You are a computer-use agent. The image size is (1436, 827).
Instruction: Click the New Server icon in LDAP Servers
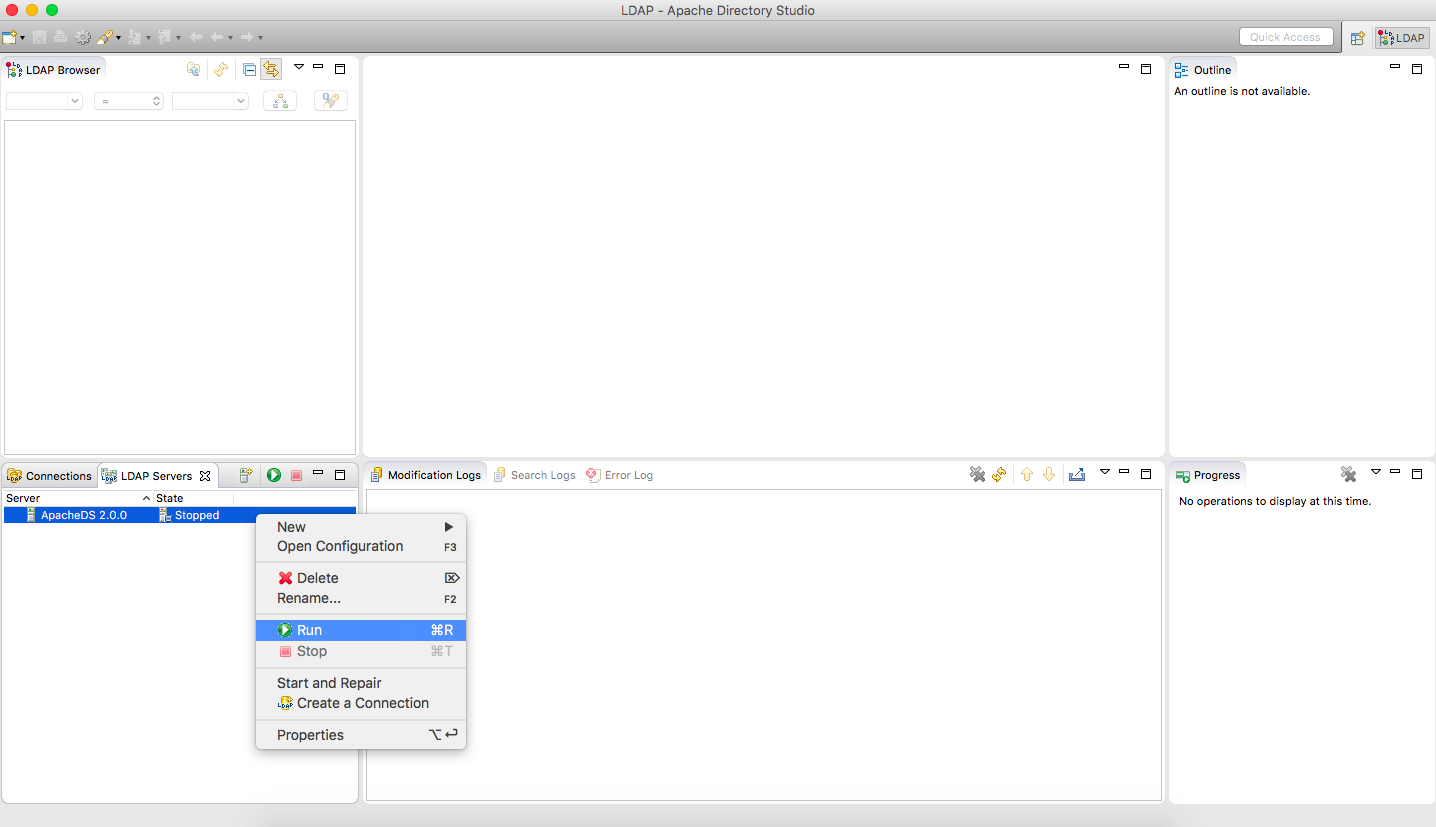pyautogui.click(x=246, y=475)
